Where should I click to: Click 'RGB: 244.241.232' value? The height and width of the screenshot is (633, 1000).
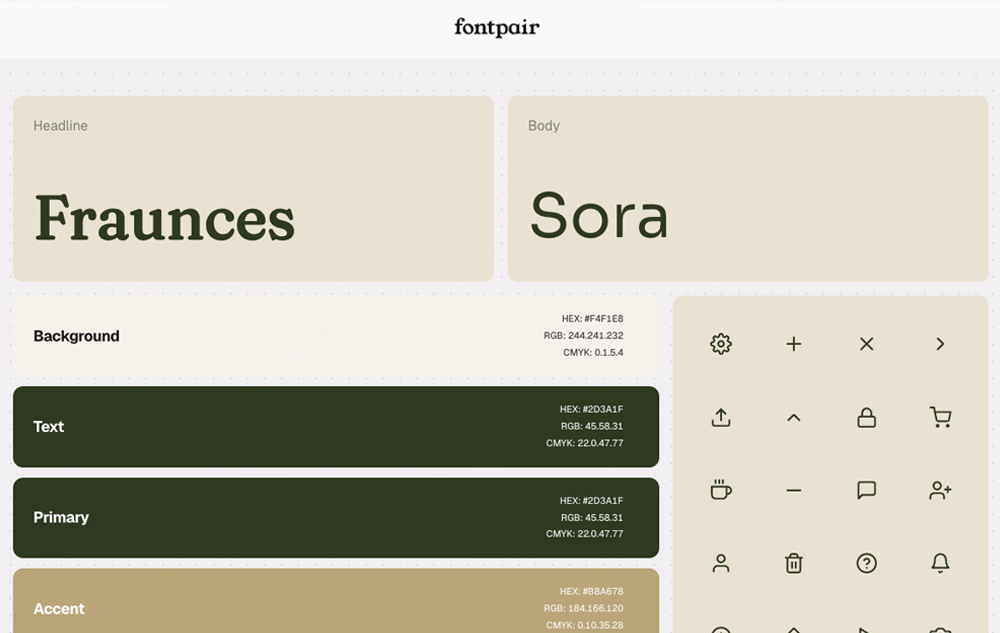584,335
